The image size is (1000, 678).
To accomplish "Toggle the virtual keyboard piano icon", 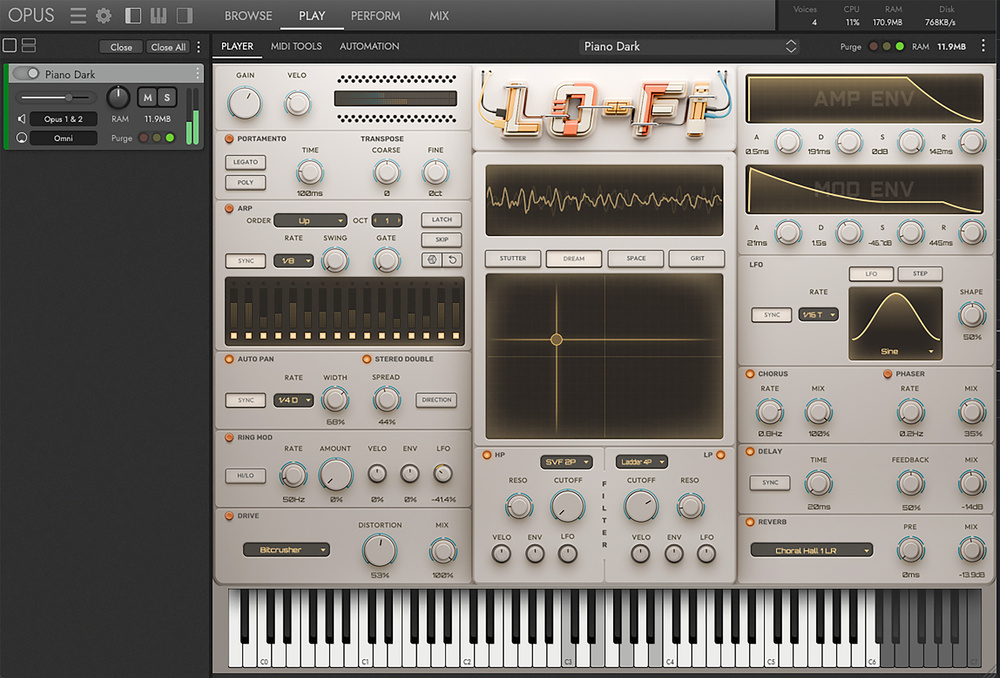I will 158,15.
